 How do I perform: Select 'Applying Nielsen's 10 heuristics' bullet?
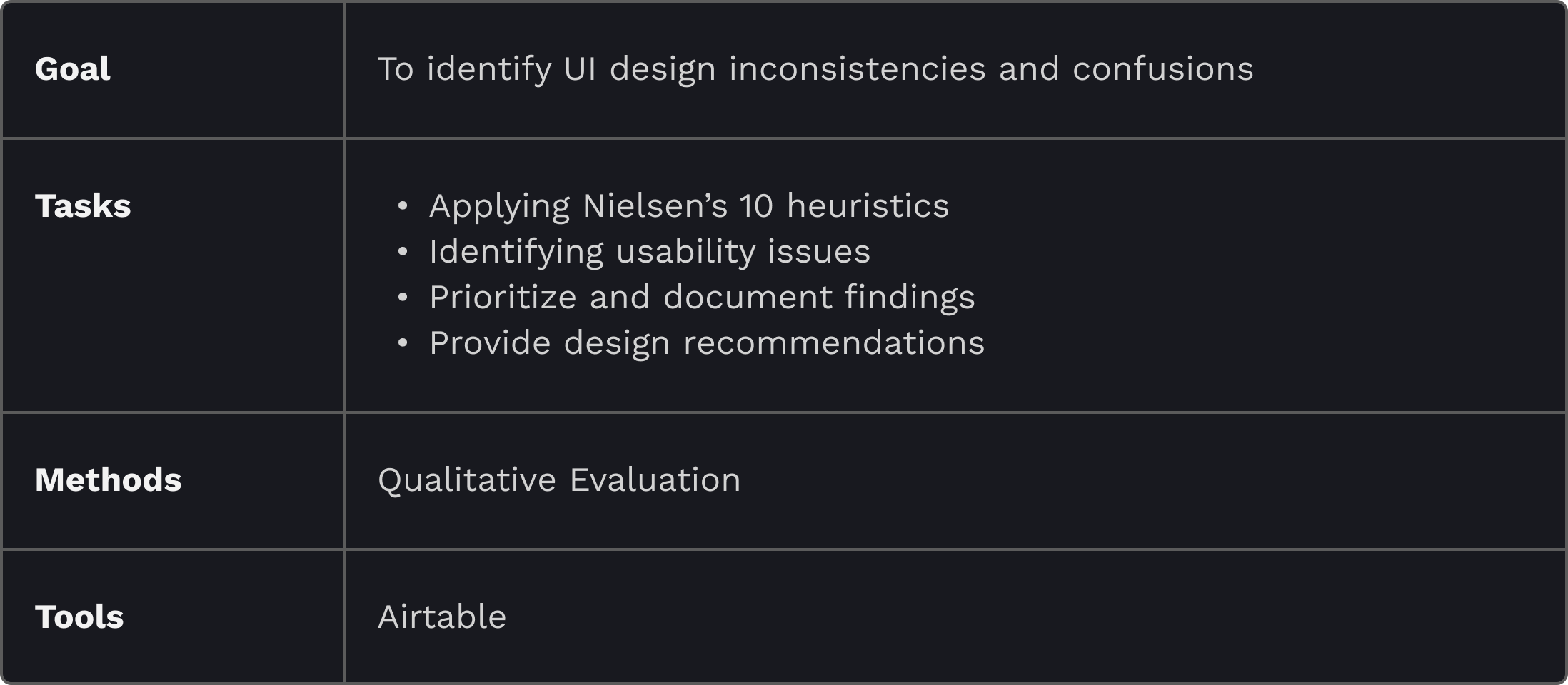point(689,206)
